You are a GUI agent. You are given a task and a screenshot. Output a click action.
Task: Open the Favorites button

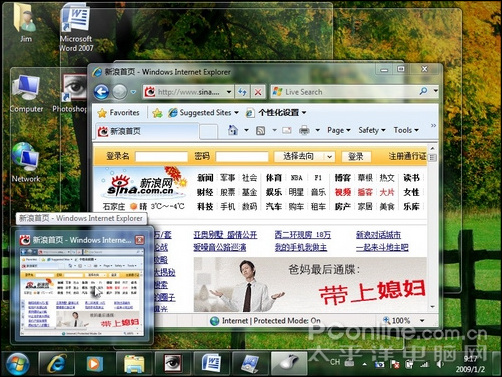(119, 113)
